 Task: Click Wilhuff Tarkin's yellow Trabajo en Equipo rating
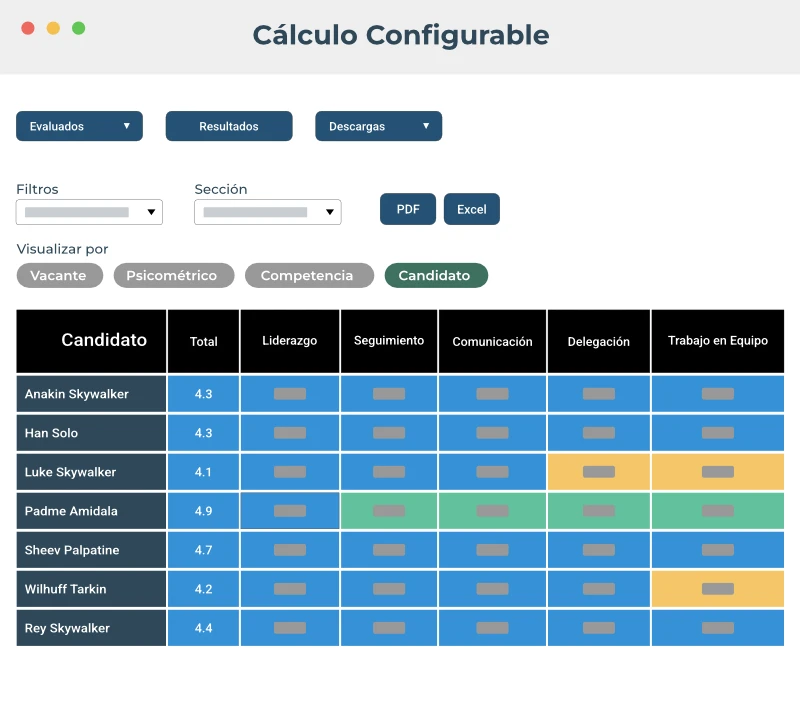(x=717, y=589)
